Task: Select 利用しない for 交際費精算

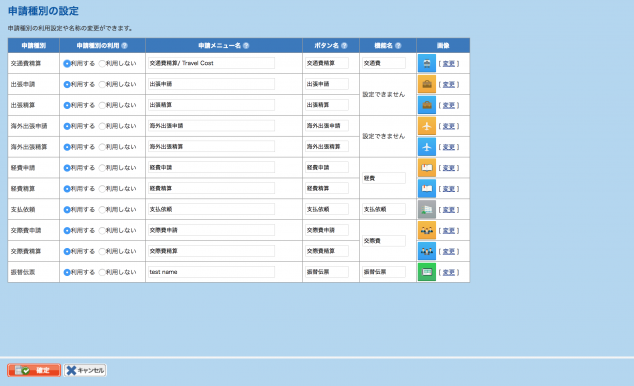Action: click(x=102, y=251)
